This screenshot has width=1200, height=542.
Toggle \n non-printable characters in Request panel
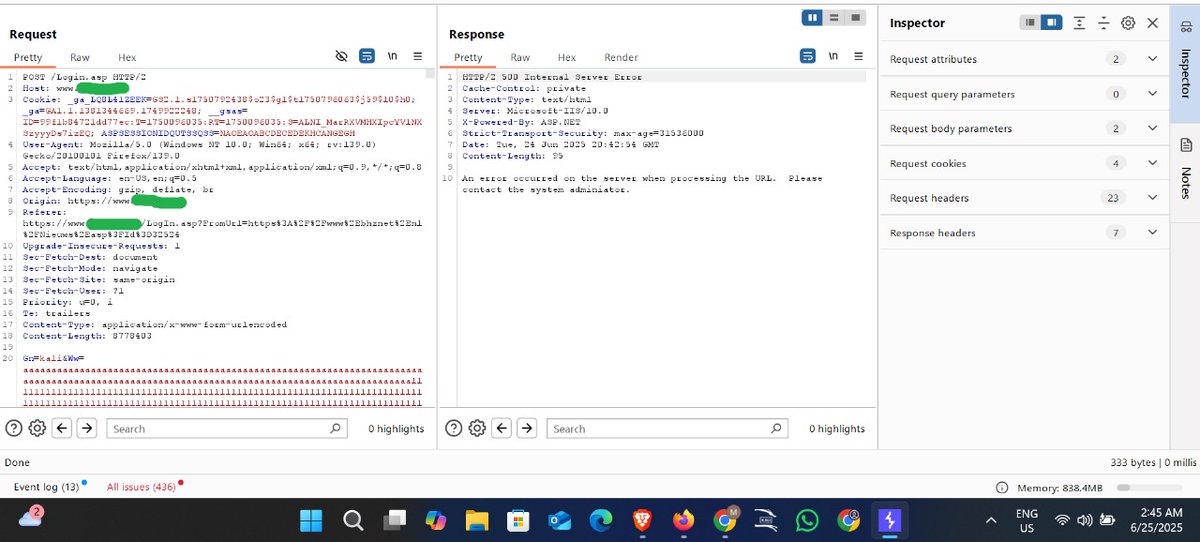pos(393,57)
